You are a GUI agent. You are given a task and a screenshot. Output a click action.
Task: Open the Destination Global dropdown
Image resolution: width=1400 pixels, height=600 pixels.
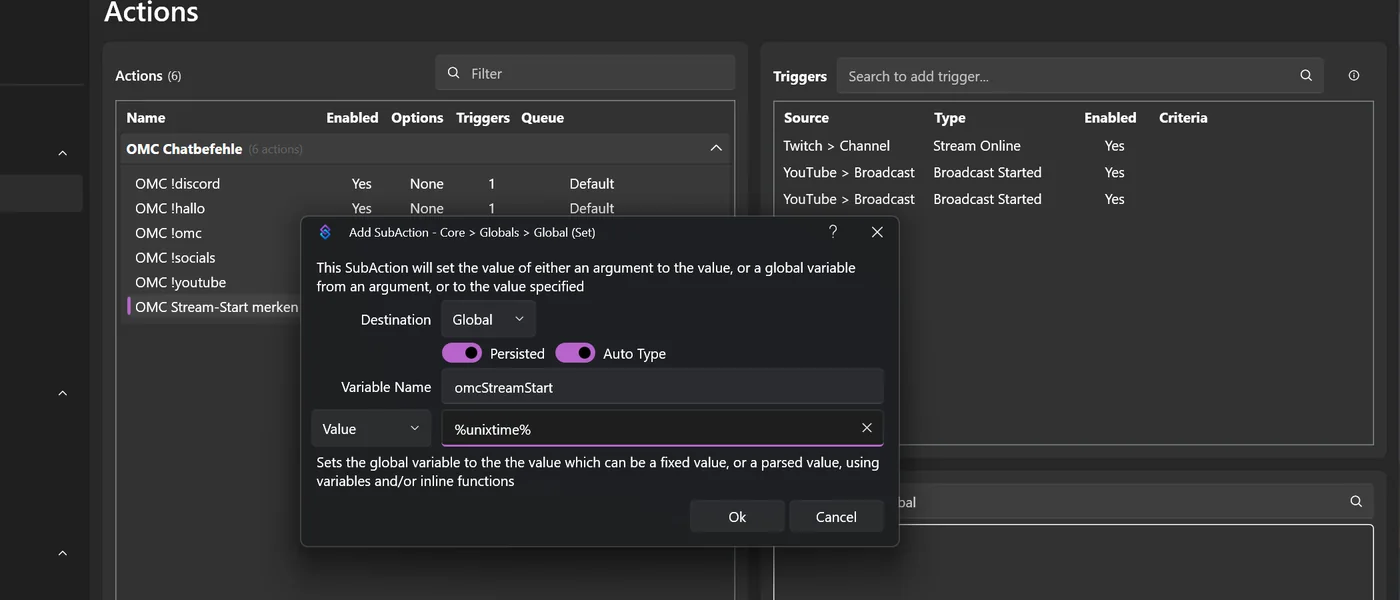click(x=488, y=320)
